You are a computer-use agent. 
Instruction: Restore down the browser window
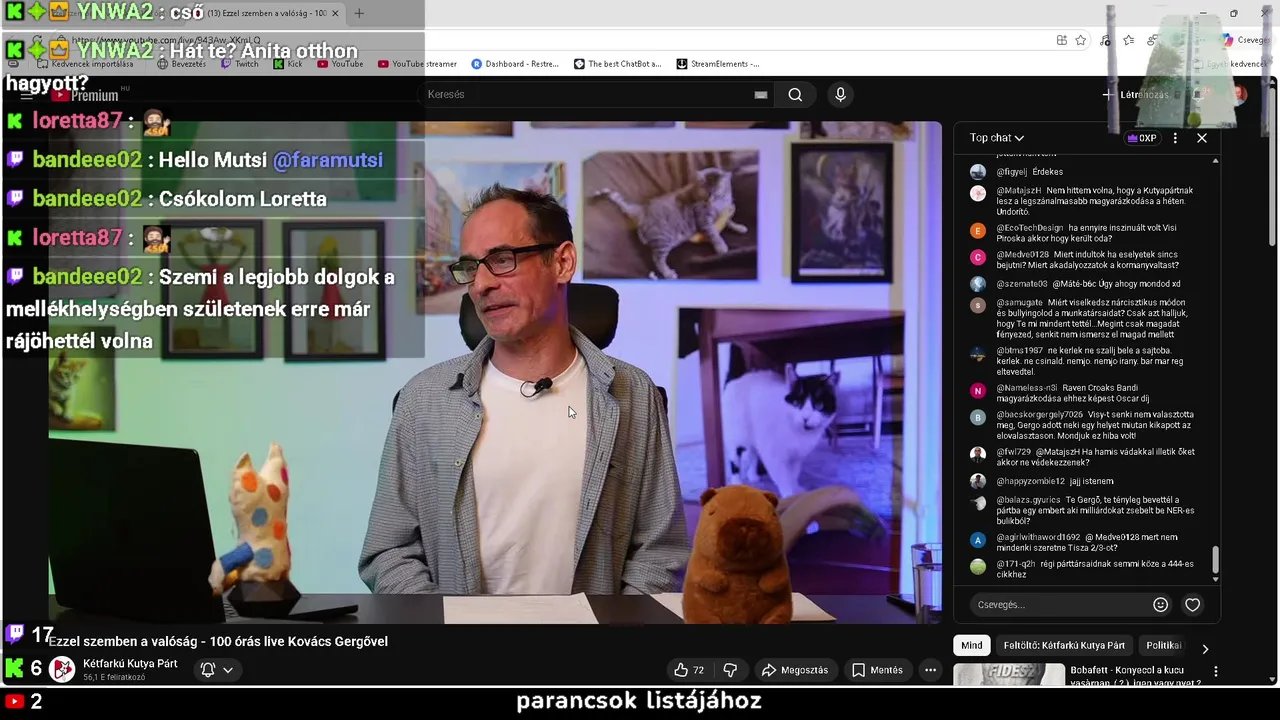[x=1233, y=13]
